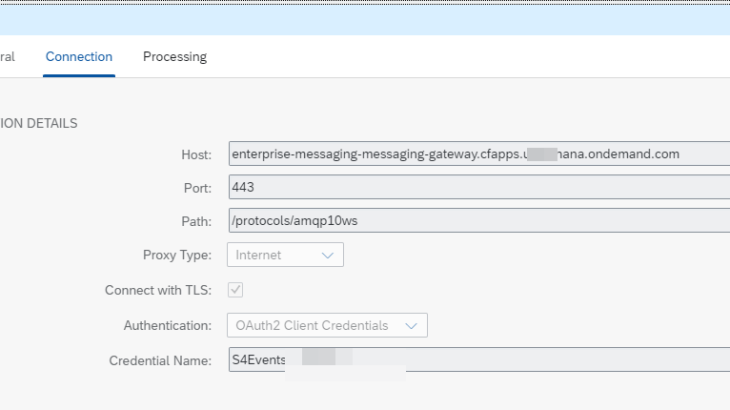This screenshot has height=410, width=730.
Task: Switch to the Connection tab
Action: pos(79,57)
